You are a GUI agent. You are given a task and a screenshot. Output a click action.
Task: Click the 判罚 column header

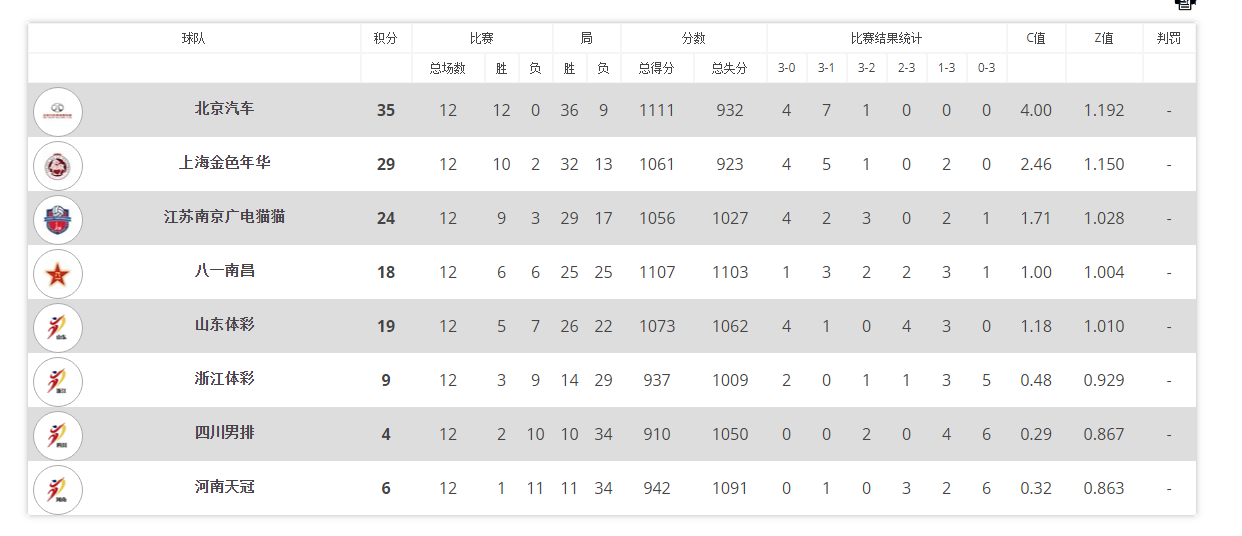(1168, 38)
